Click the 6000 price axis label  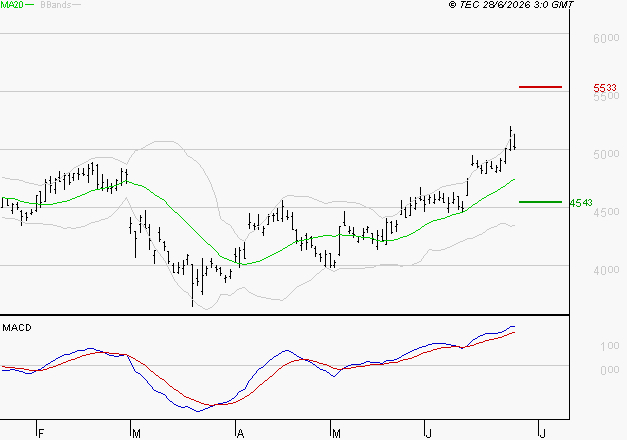(606, 38)
